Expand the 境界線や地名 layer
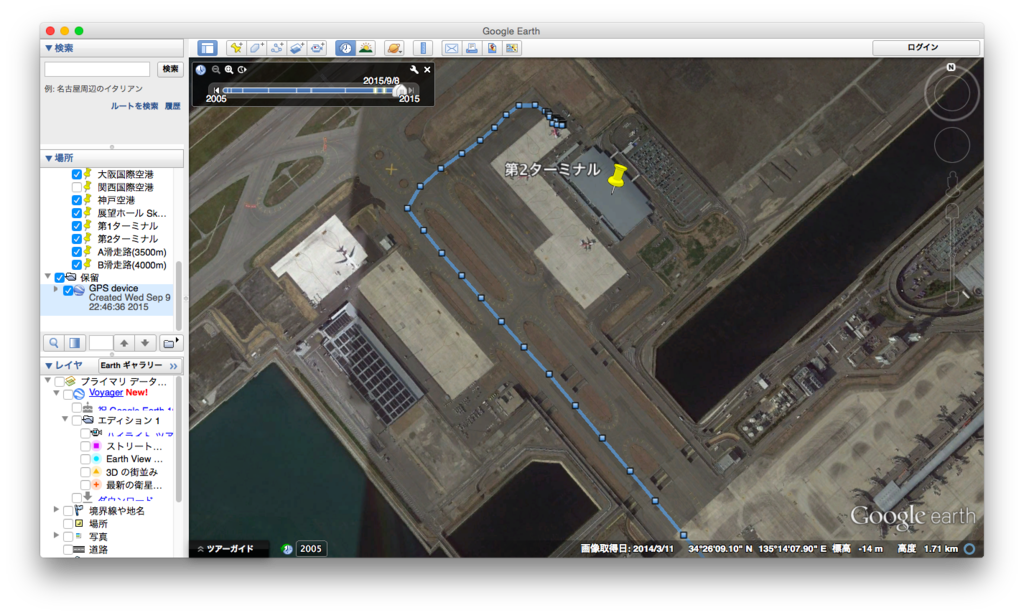Image resolution: width=1024 pixels, height=615 pixels. (x=56, y=509)
